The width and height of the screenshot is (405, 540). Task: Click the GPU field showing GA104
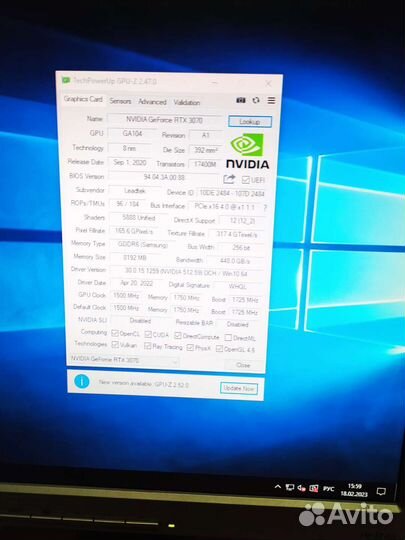click(132, 133)
